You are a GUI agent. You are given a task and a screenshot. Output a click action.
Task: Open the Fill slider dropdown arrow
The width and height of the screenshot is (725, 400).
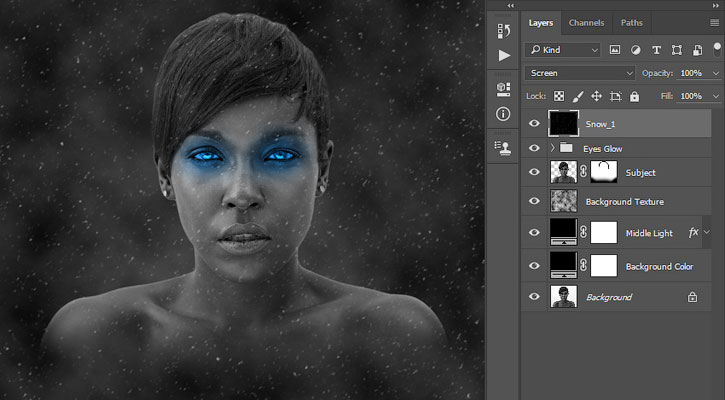click(x=716, y=96)
